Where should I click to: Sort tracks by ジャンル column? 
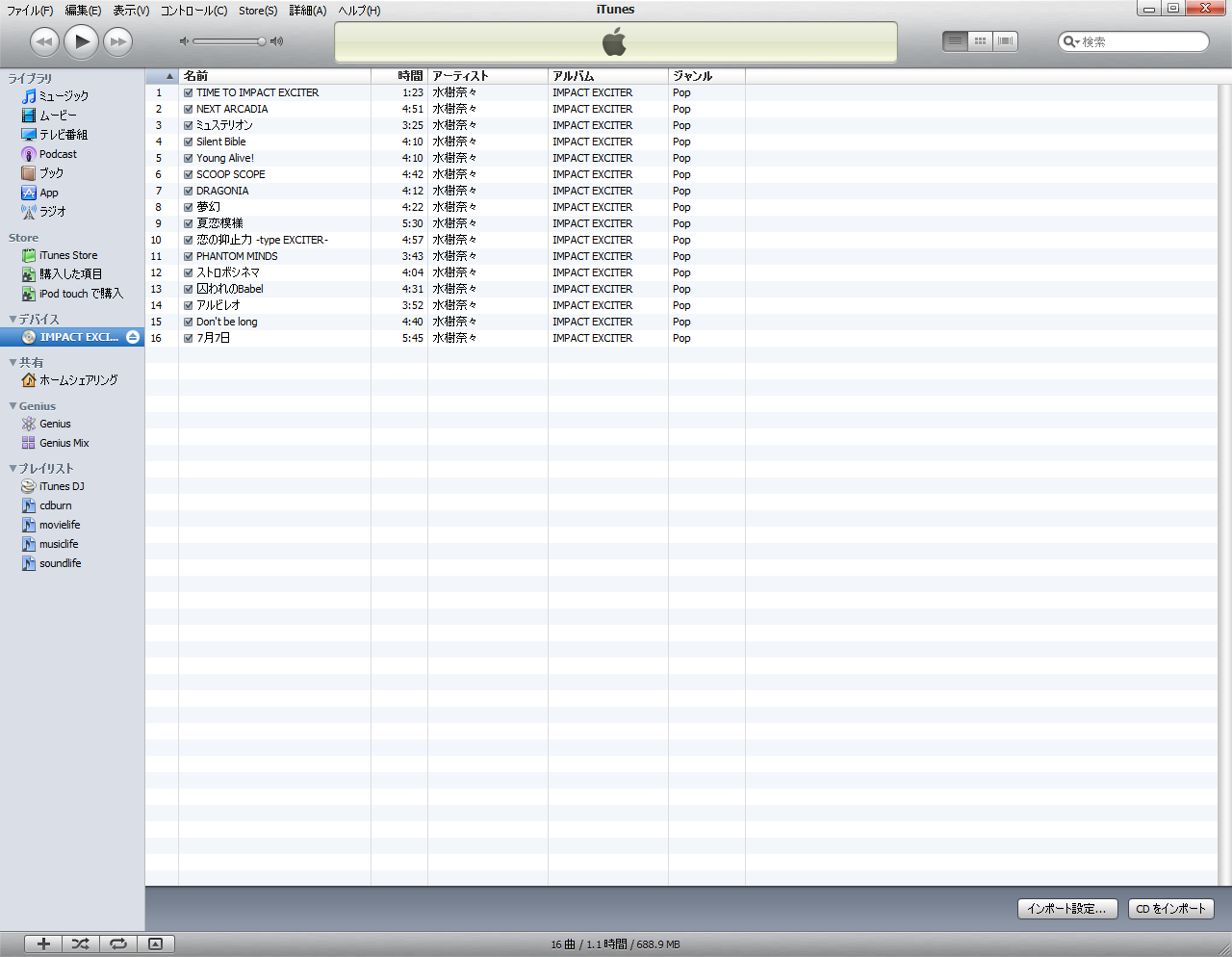pyautogui.click(x=706, y=76)
